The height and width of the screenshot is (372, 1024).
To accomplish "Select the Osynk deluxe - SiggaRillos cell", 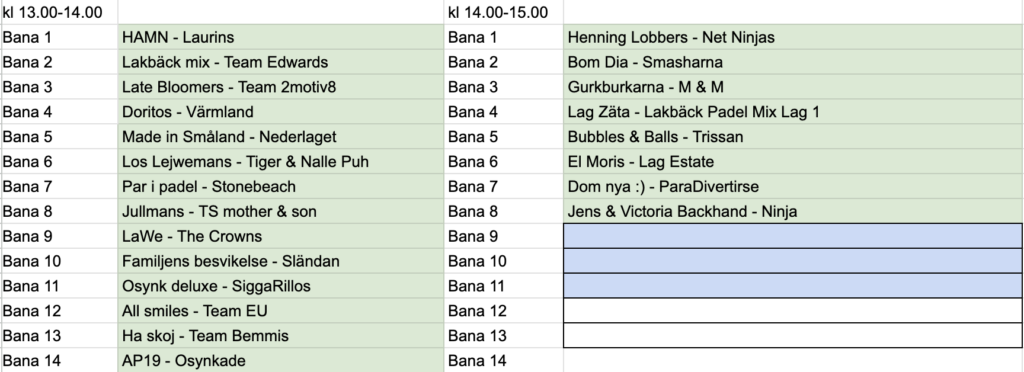I will pyautogui.click(x=281, y=286).
